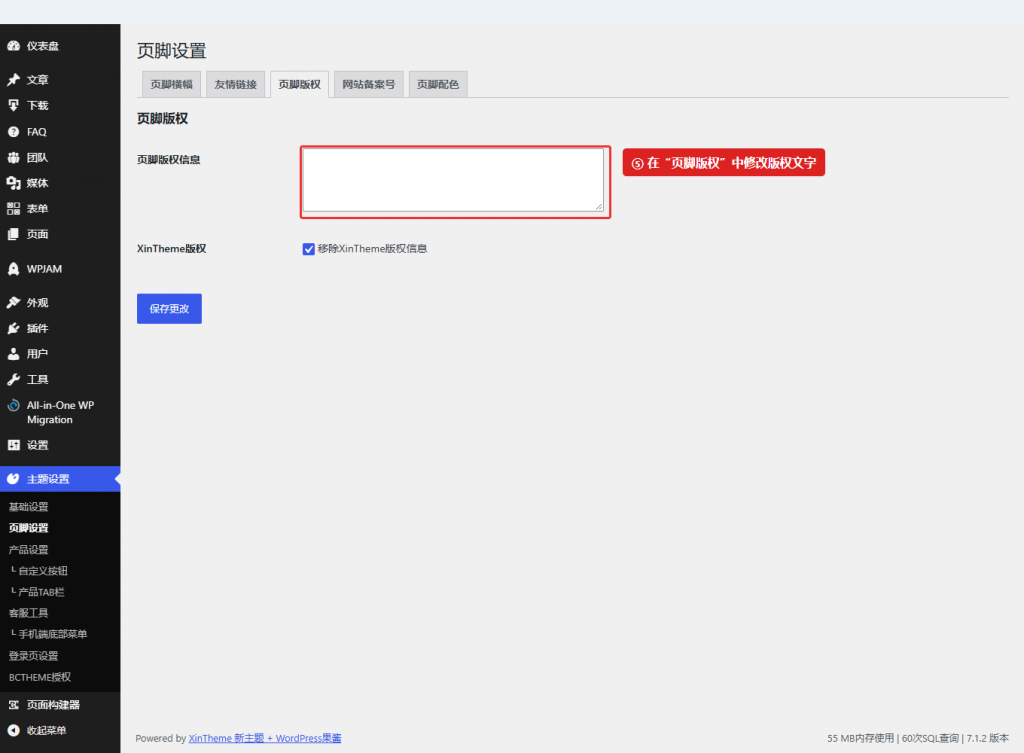
Task: Open the 插件 menu label
Action: pos(37,328)
